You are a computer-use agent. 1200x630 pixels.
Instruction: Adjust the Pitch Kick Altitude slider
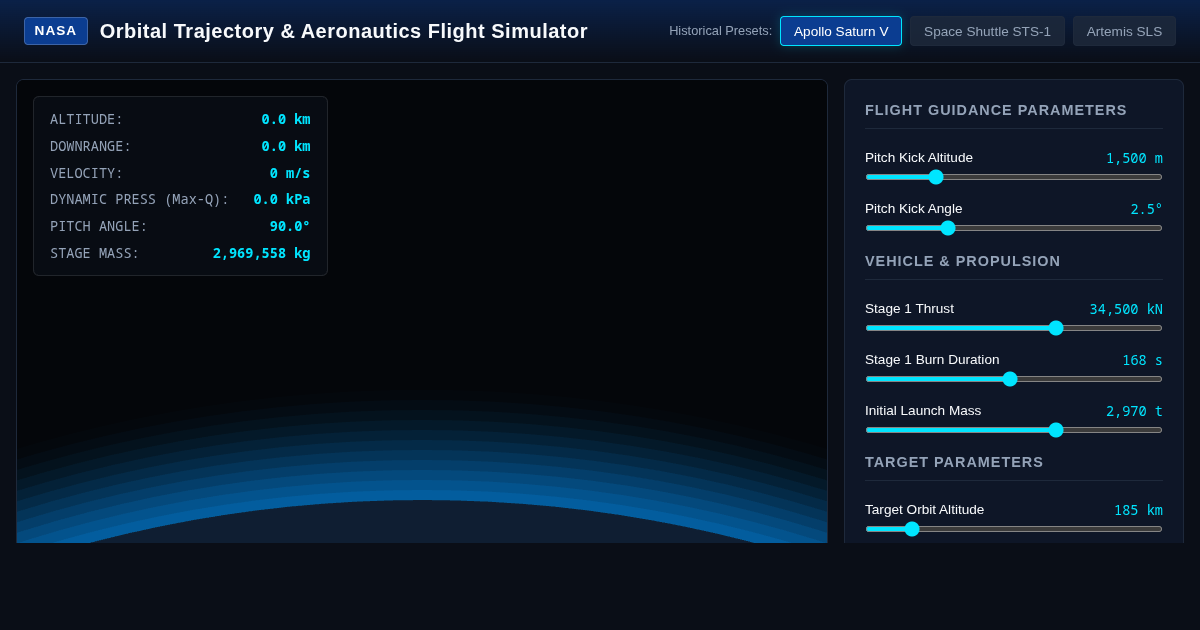(1014, 177)
